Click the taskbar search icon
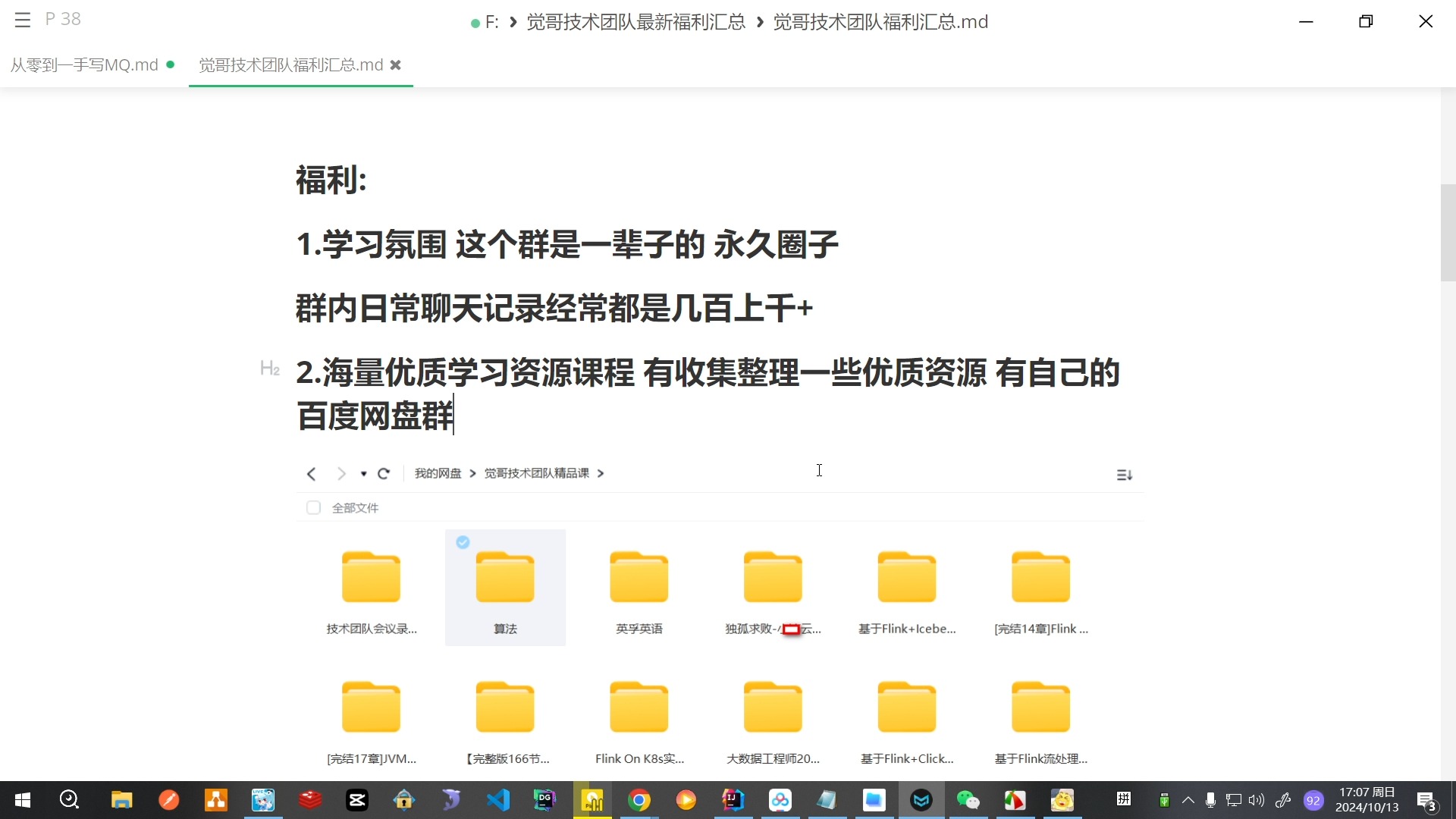Screen dimensions: 1456x819 (69, 800)
